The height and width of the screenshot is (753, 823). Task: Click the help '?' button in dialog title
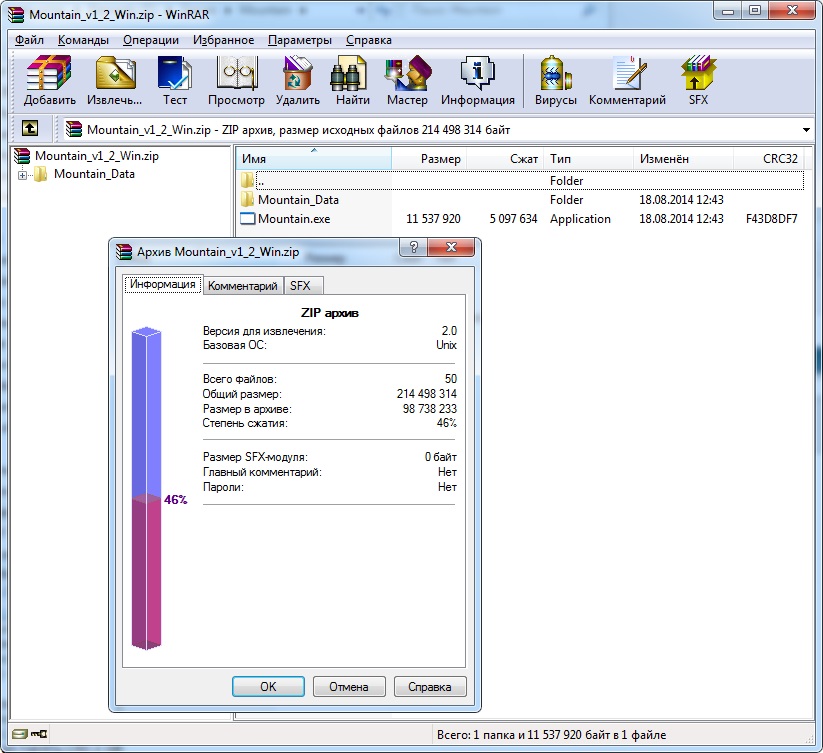[414, 247]
